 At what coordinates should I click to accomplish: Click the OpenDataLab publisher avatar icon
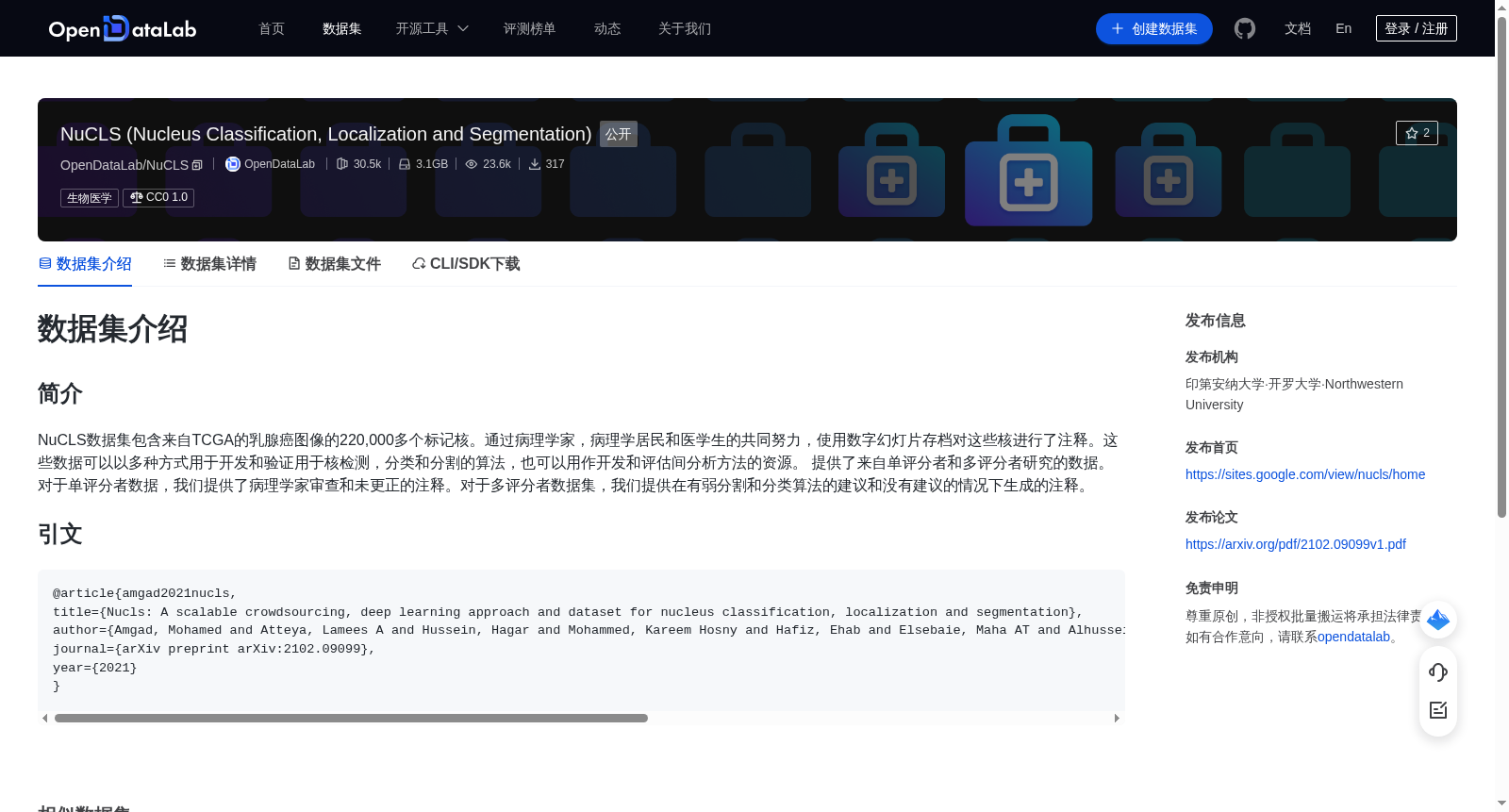click(233, 164)
